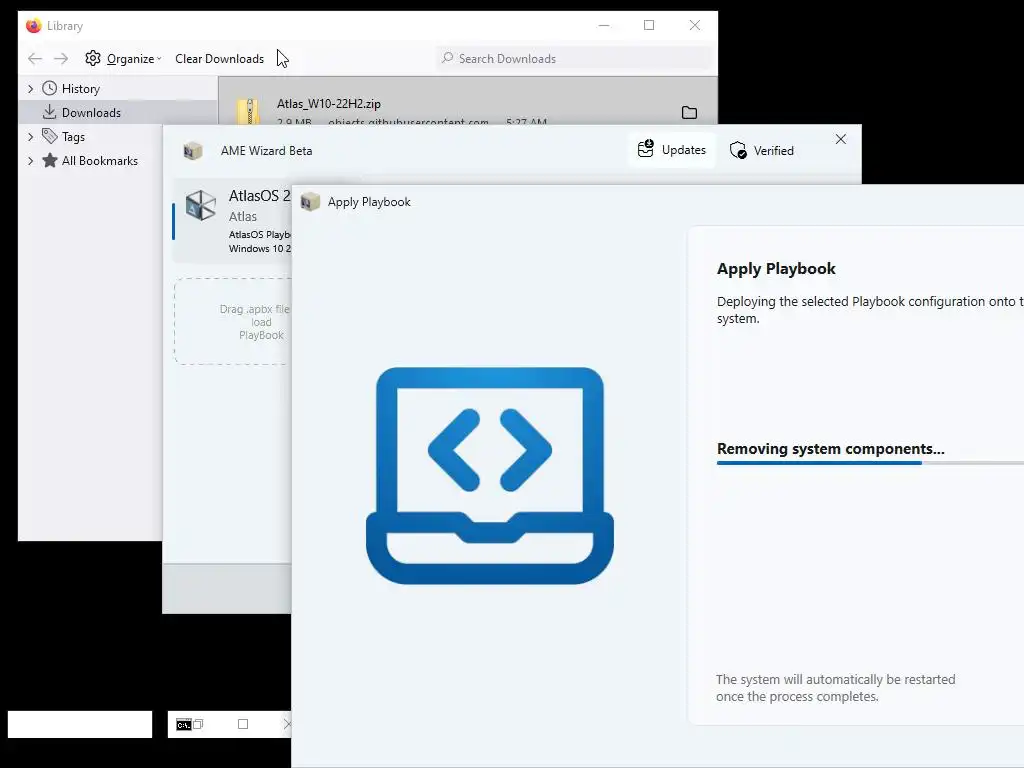Clear Downloads in Library

click(219, 59)
